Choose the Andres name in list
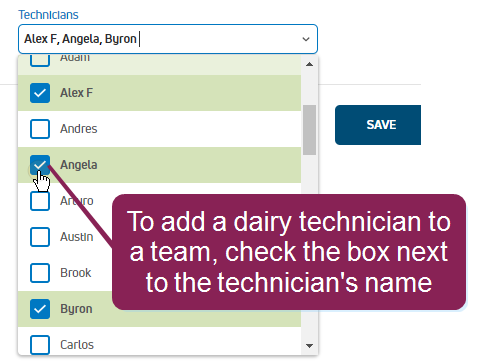483x361 pixels. click(x=79, y=129)
